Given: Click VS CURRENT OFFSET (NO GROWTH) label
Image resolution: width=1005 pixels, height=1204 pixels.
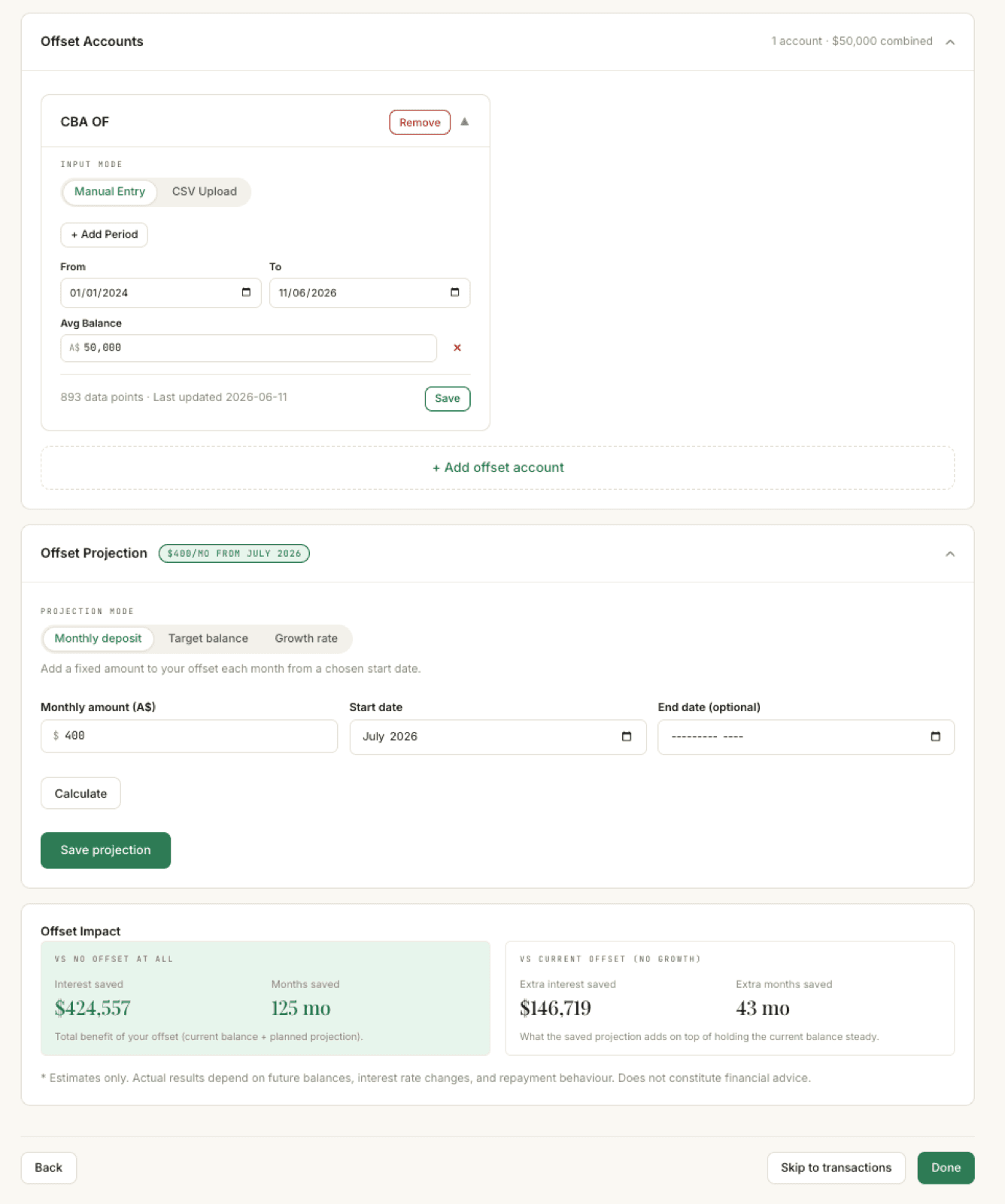Looking at the screenshot, I should click(610, 959).
